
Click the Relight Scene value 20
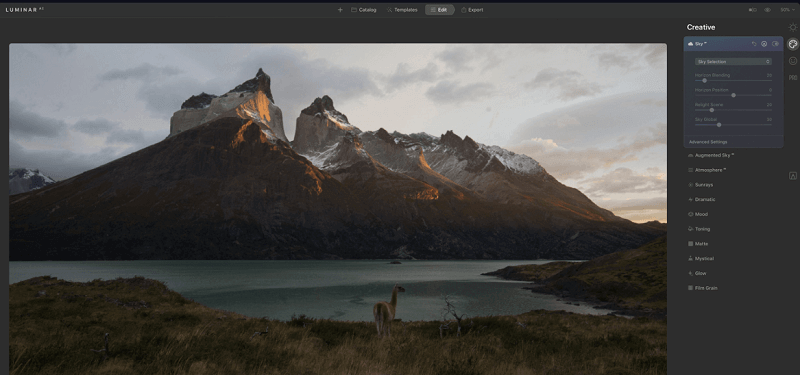769,105
